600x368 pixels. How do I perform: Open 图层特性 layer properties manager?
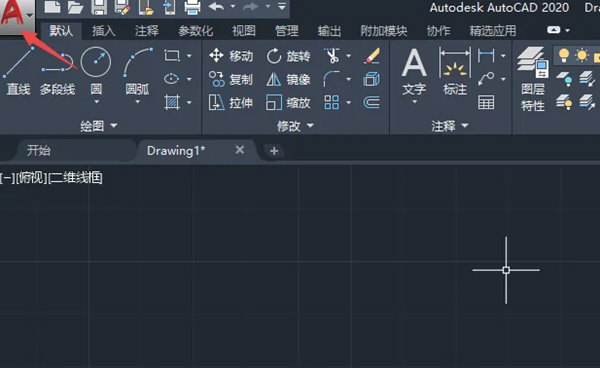tap(533, 78)
